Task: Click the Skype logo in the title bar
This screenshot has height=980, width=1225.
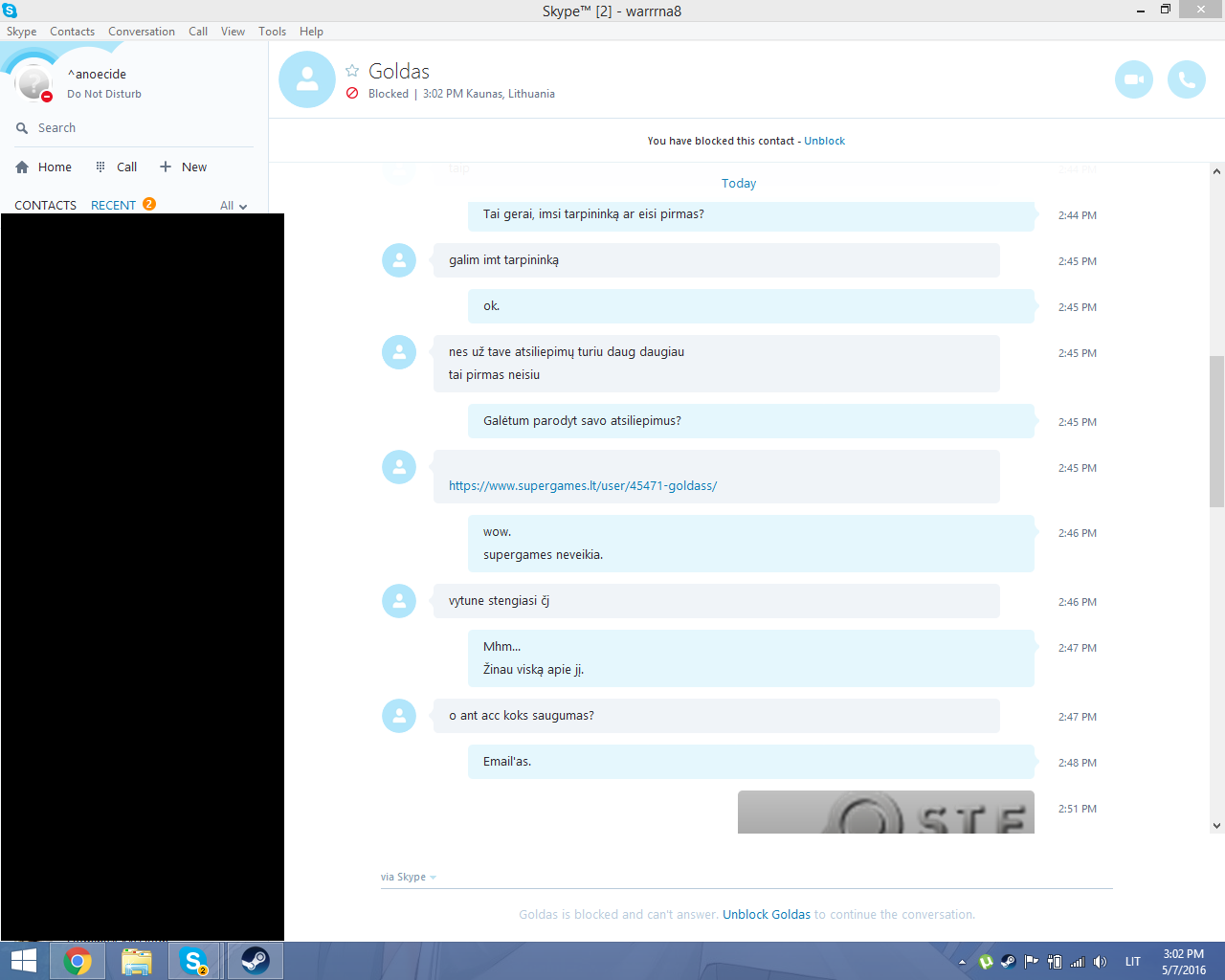Action: tap(10, 11)
